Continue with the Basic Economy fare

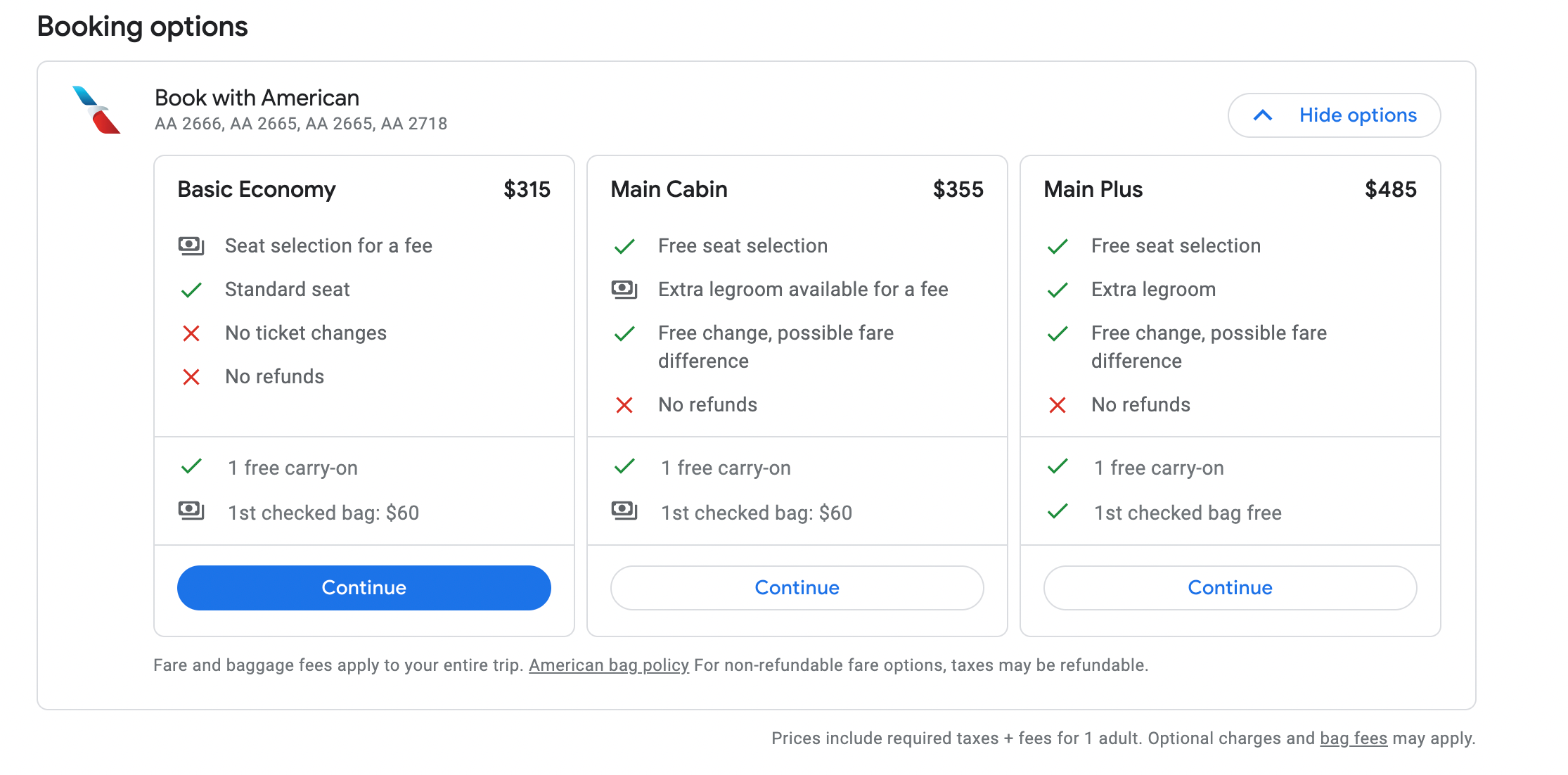click(x=364, y=588)
